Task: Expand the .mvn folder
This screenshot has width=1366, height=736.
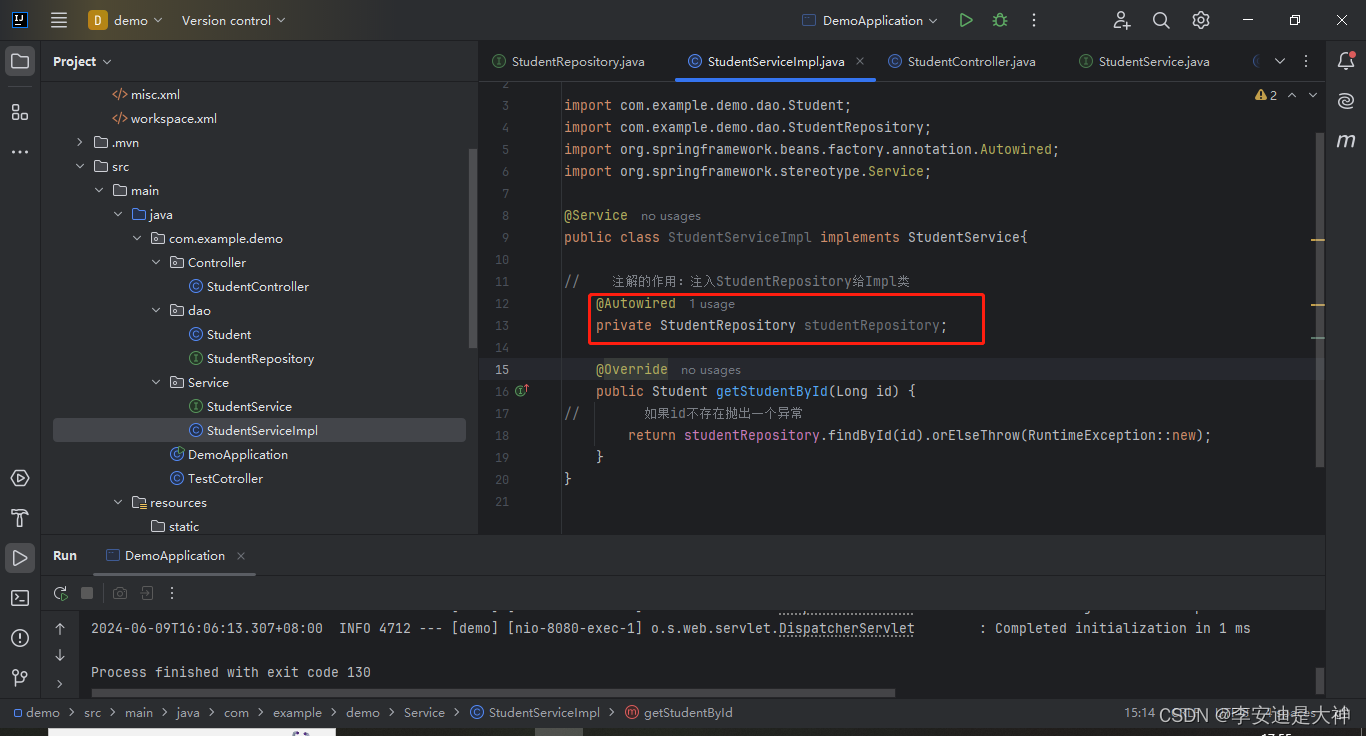Action: pos(80,143)
